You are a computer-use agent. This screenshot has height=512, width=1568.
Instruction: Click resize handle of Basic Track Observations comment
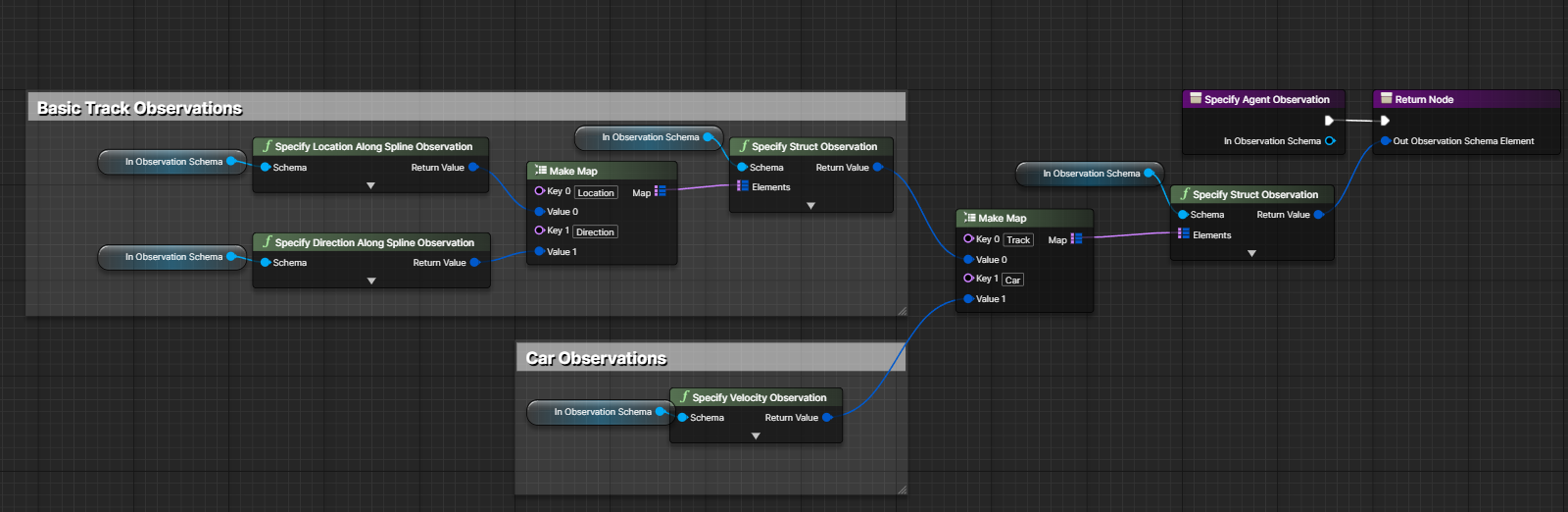point(902,311)
